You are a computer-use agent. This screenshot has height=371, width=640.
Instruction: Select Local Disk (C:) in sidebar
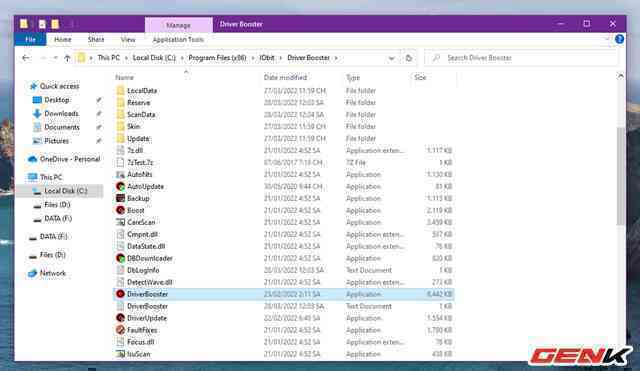pyautogui.click(x=60, y=191)
